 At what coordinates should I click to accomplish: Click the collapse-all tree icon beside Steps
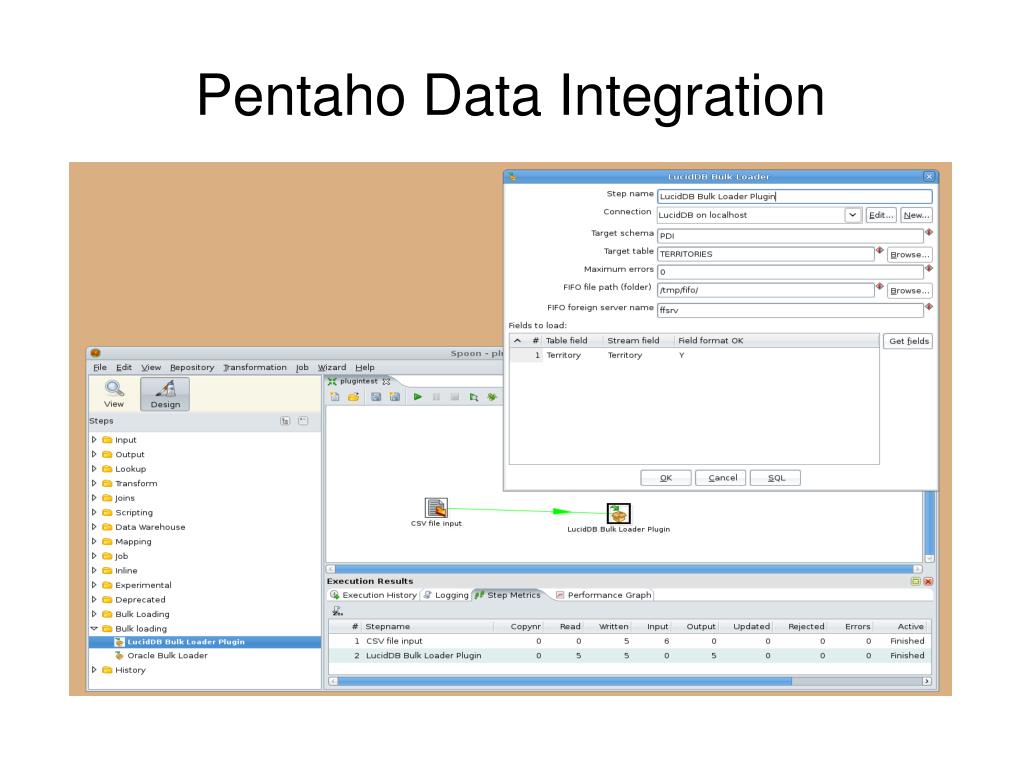(303, 421)
